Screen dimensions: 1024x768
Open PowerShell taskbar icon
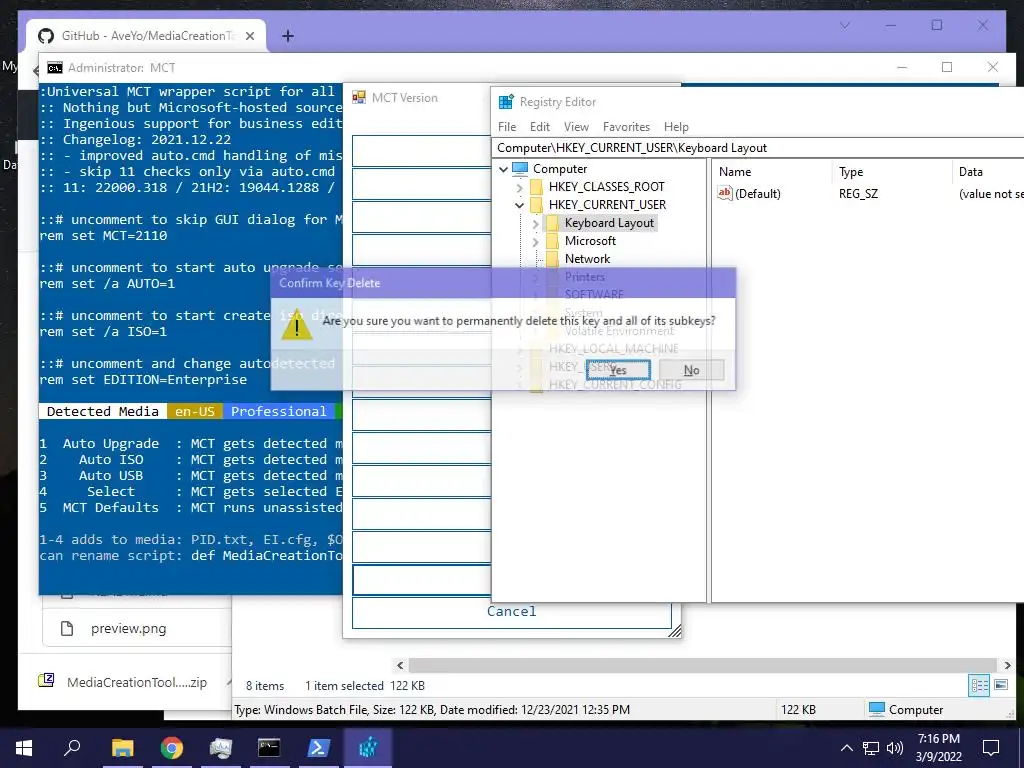click(318, 748)
